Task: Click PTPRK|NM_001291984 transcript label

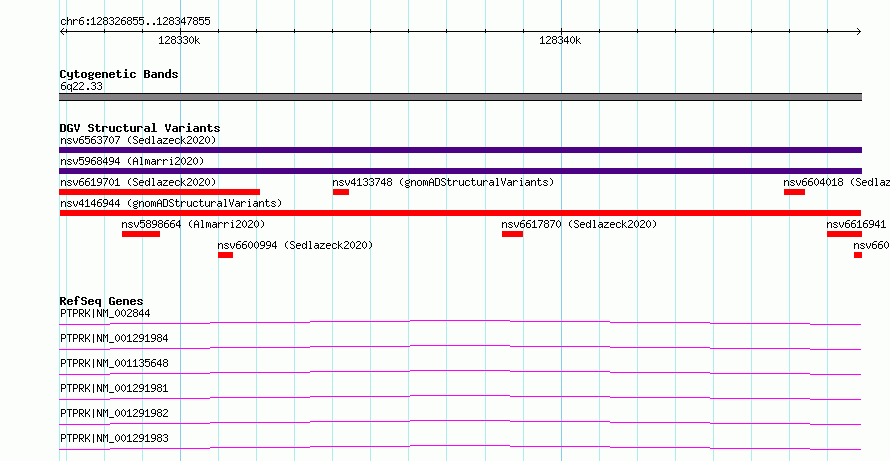Action: (x=114, y=338)
